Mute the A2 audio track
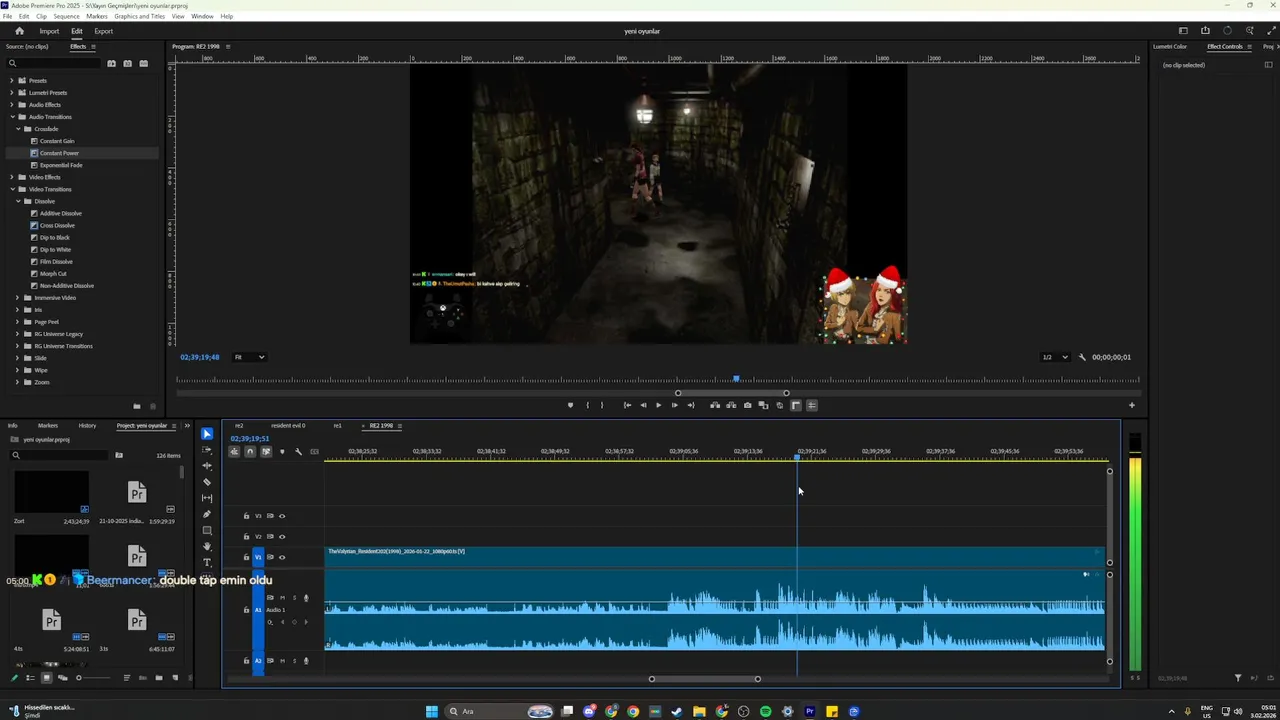This screenshot has height=720, width=1280. tap(282, 661)
